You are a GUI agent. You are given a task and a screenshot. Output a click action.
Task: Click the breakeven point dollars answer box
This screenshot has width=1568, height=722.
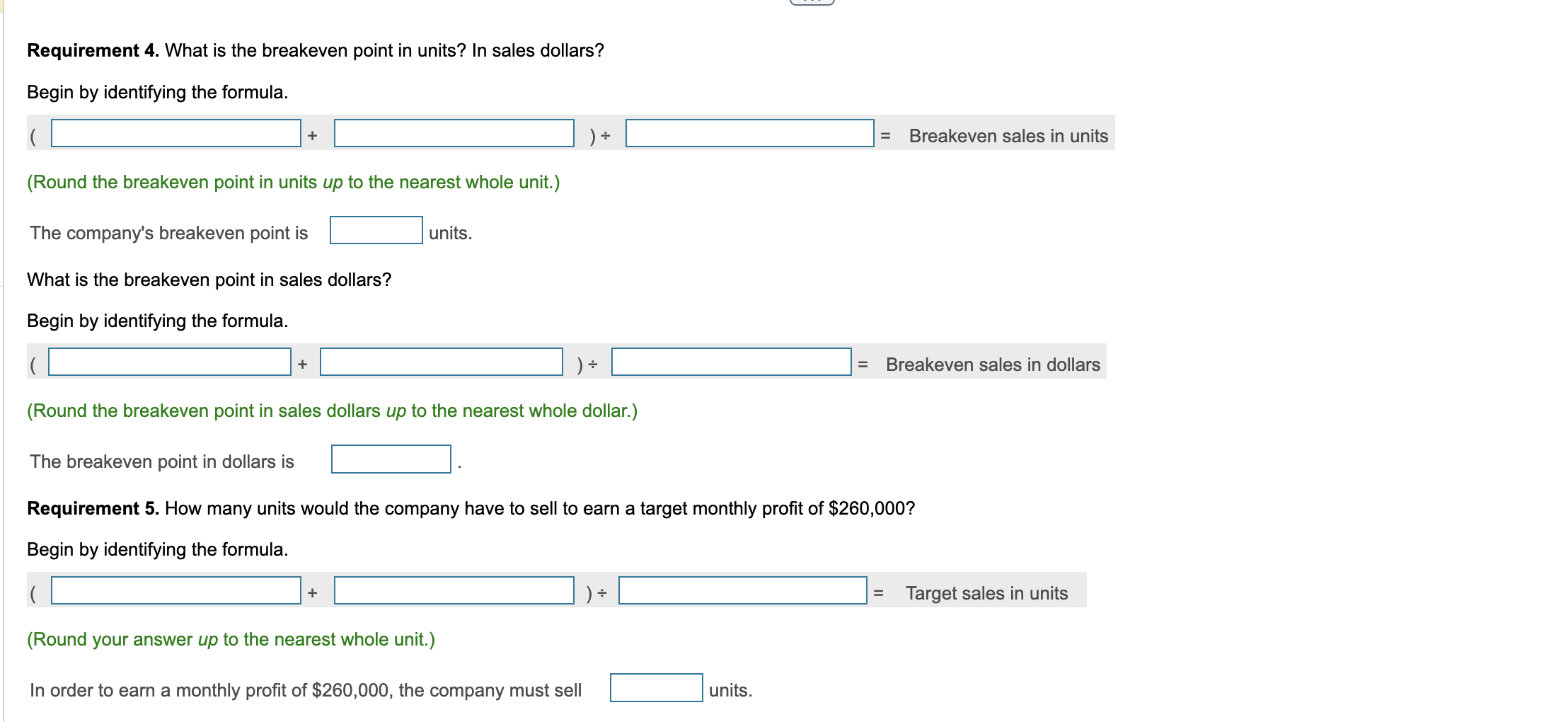(x=390, y=460)
